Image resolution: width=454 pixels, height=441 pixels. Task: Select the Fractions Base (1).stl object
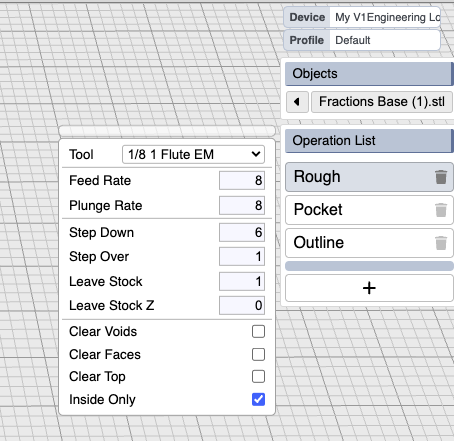click(x=382, y=102)
